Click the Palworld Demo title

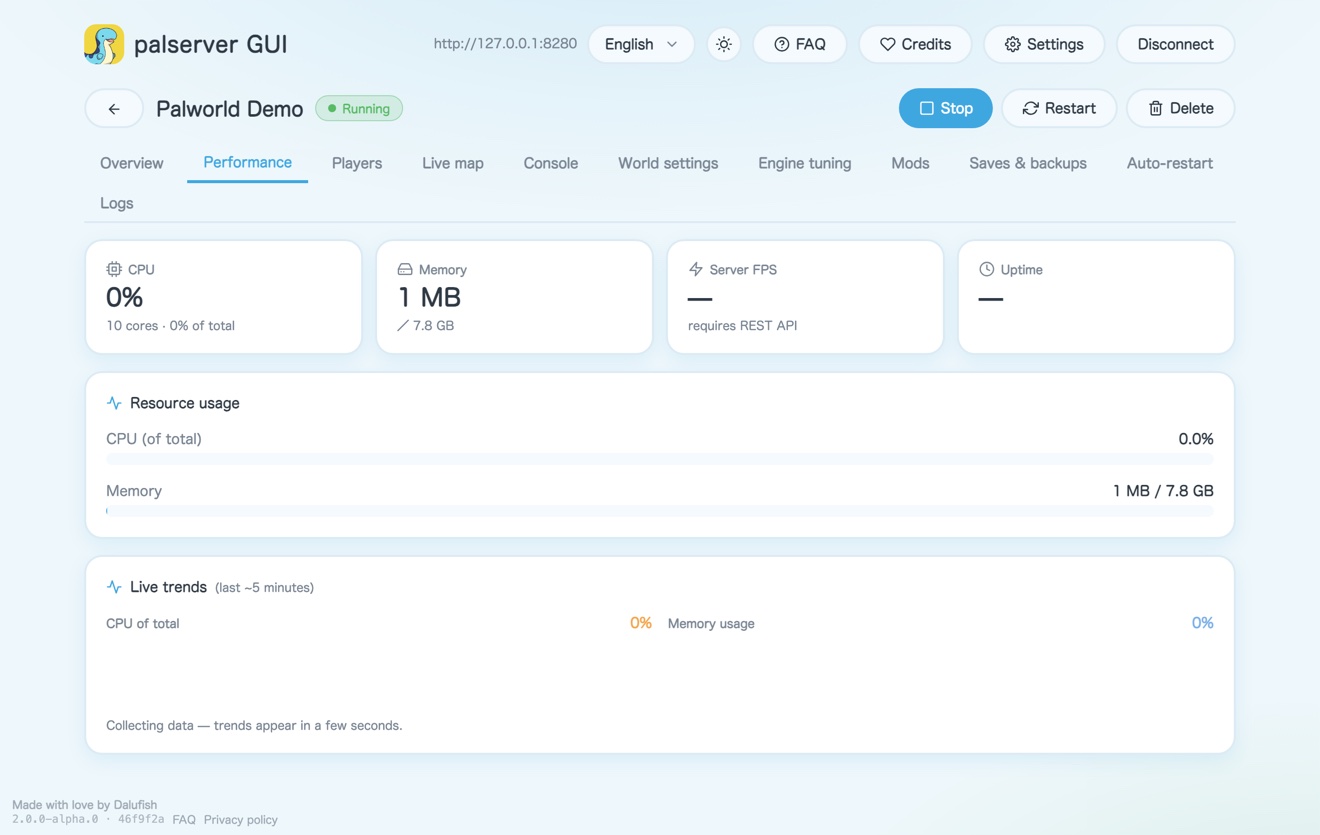229,109
